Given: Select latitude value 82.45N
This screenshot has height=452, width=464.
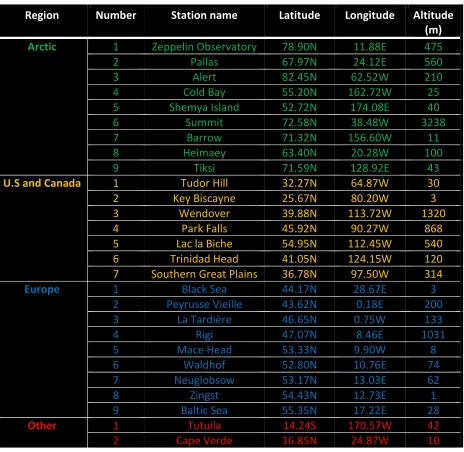Looking at the screenshot, I should pos(299,77).
